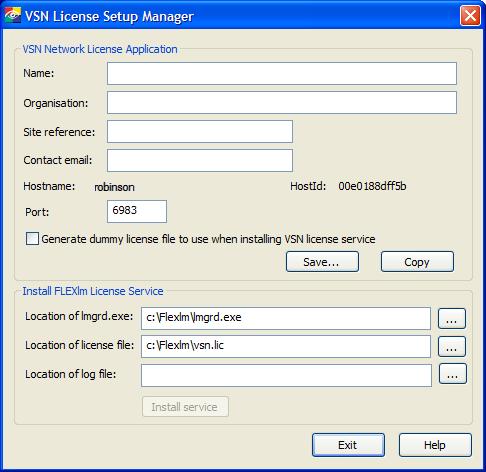486x472 pixels.
Task: Open Help for license setup
Action: [x=435, y=445]
